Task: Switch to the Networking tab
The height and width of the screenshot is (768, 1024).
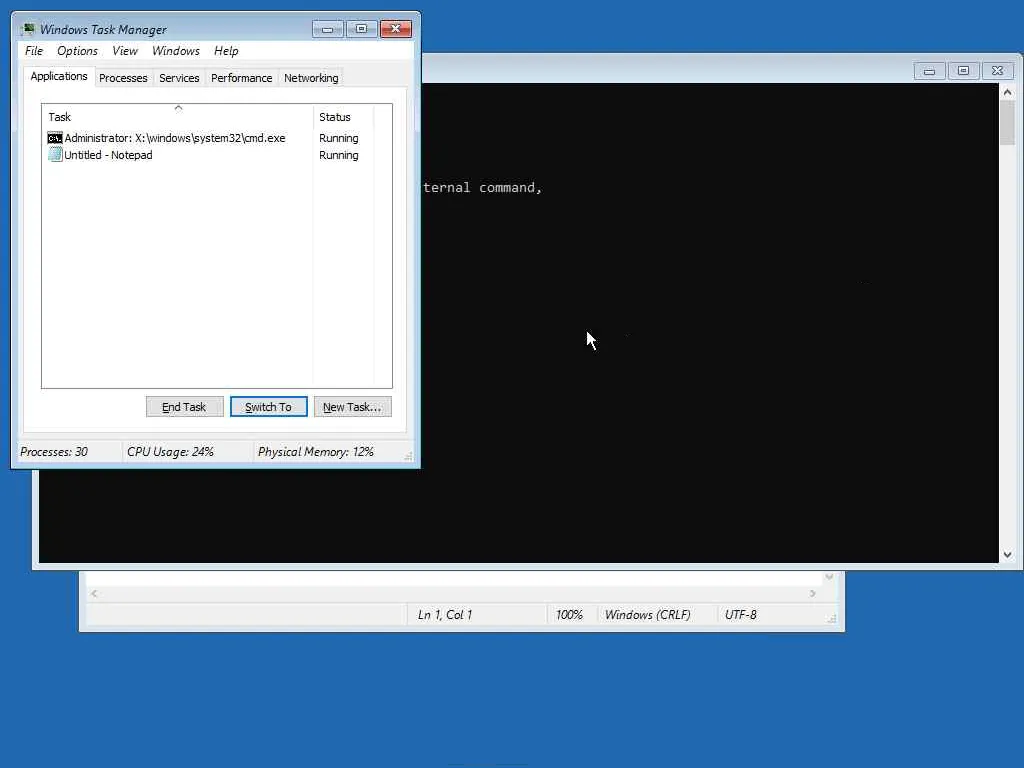Action: 311,78
